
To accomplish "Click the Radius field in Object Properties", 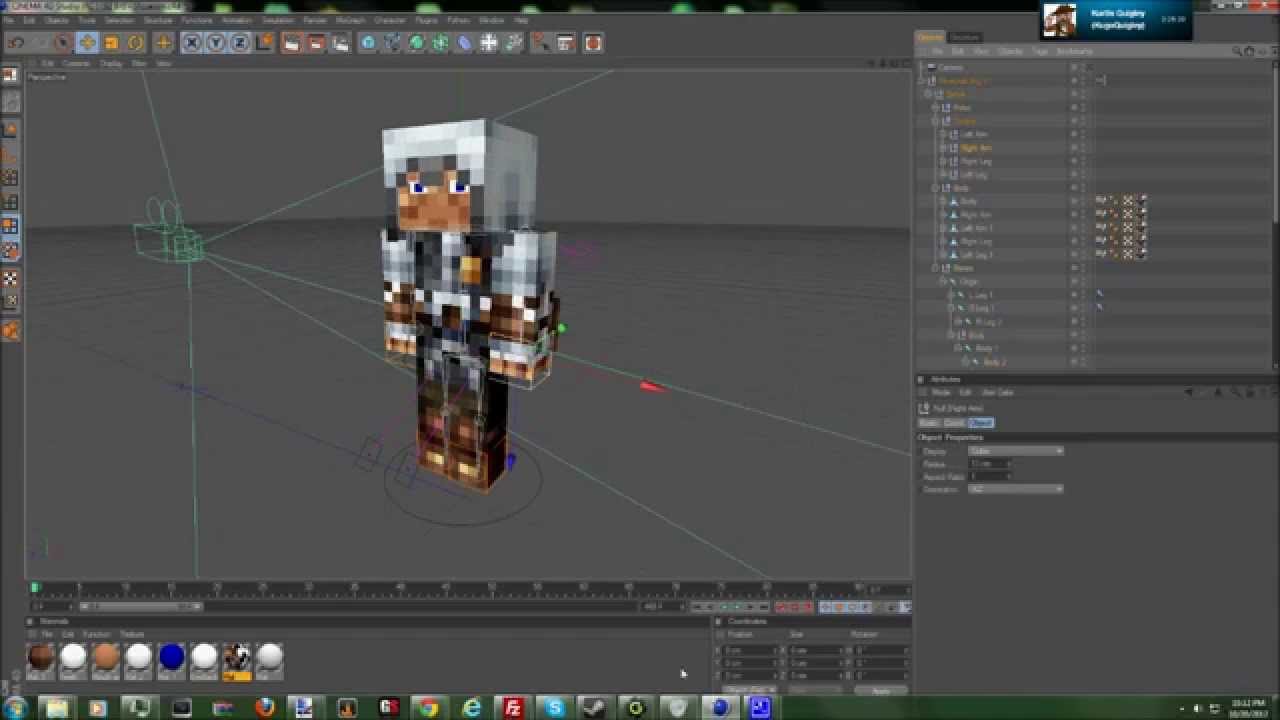I will pyautogui.click(x=990, y=464).
